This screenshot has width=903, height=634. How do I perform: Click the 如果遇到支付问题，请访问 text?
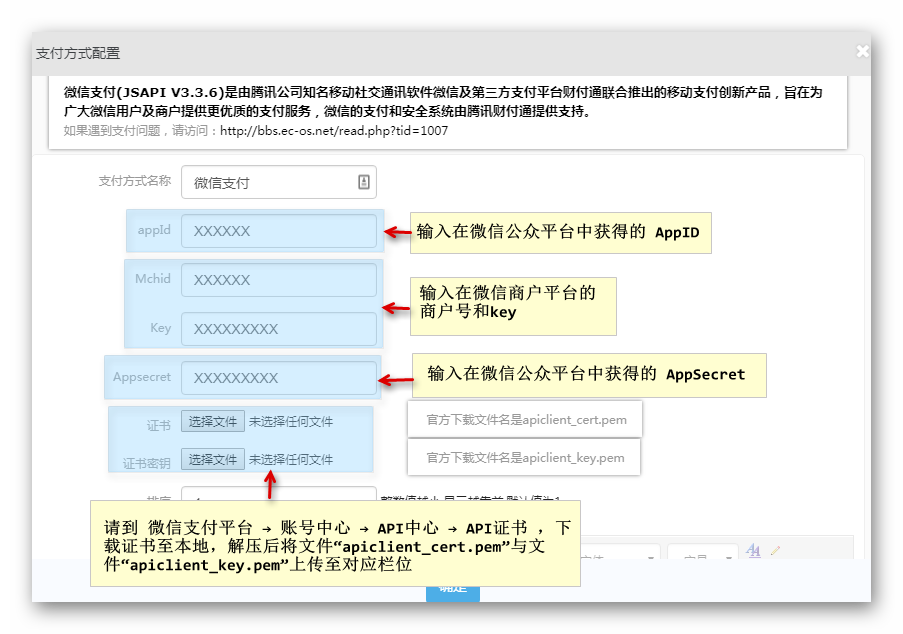pyautogui.click(x=140, y=131)
